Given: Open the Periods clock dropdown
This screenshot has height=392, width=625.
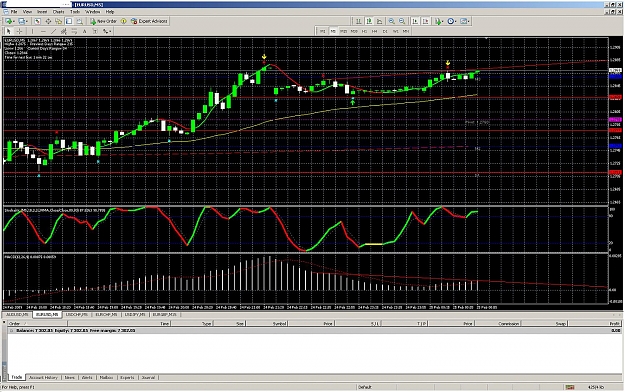Looking at the screenshot, I should [452, 21].
